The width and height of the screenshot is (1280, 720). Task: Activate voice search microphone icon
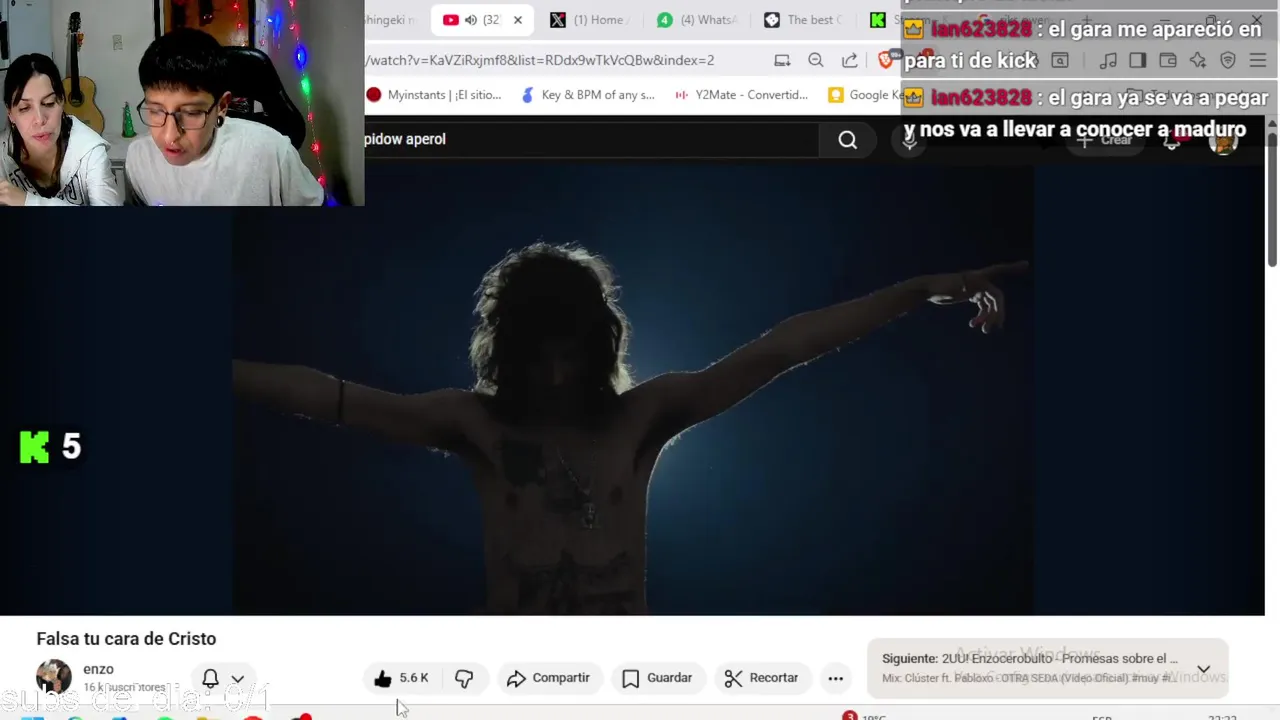[x=910, y=140]
